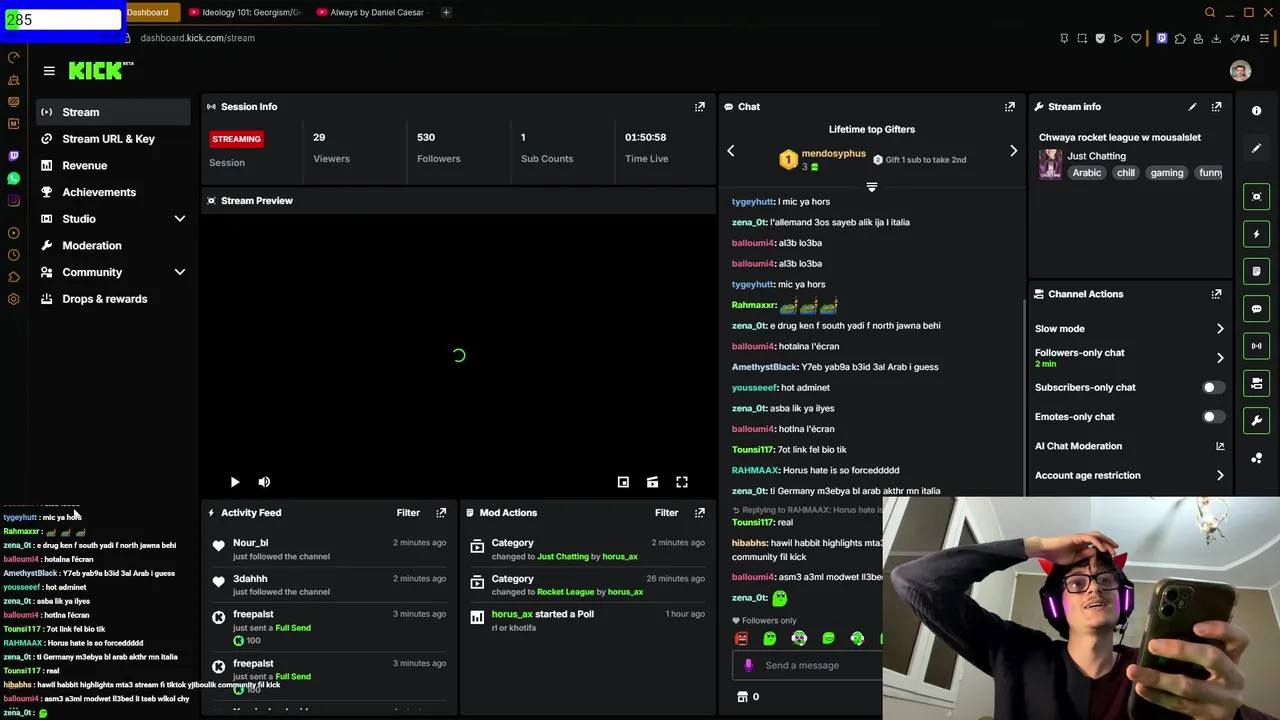Toggle the broadcast session widget icon in right bar
This screenshot has height=720, width=1280.
[1257, 346]
